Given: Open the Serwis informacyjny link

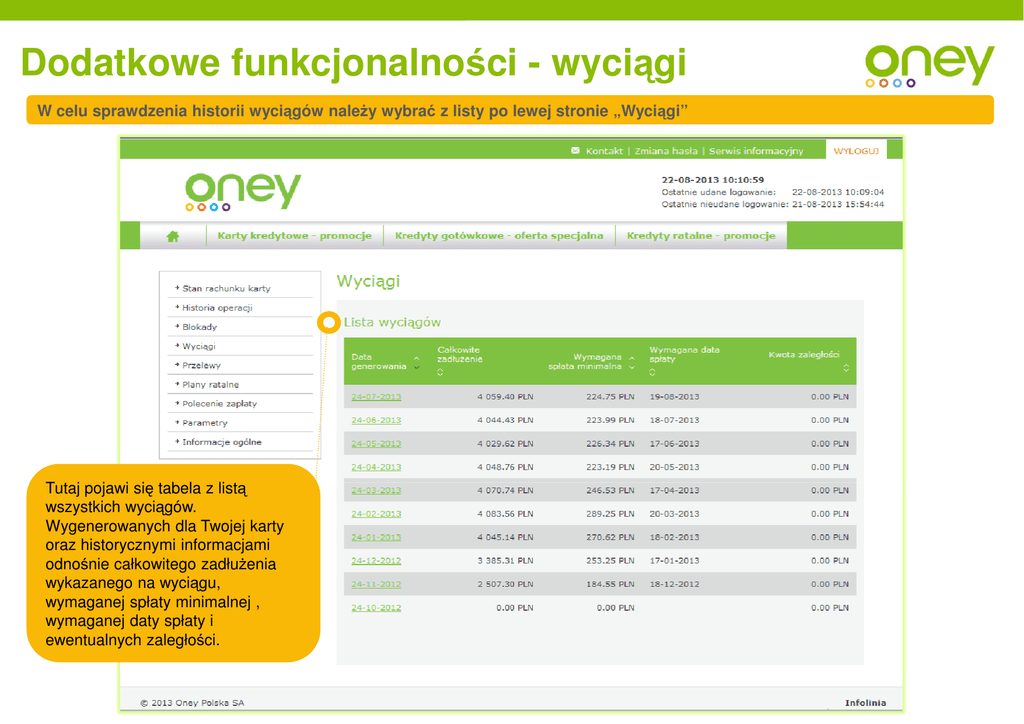Looking at the screenshot, I should tap(756, 151).
